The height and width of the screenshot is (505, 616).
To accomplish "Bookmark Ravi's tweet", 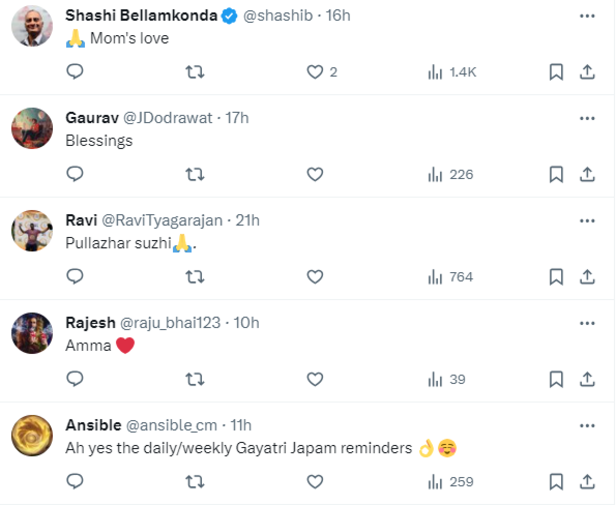I will 556,277.
